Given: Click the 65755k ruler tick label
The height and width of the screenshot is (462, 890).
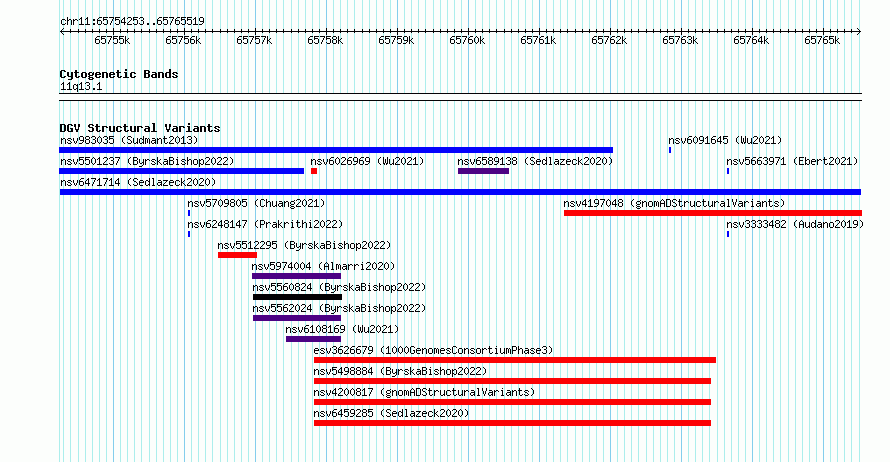Looking at the screenshot, I should tap(112, 40).
